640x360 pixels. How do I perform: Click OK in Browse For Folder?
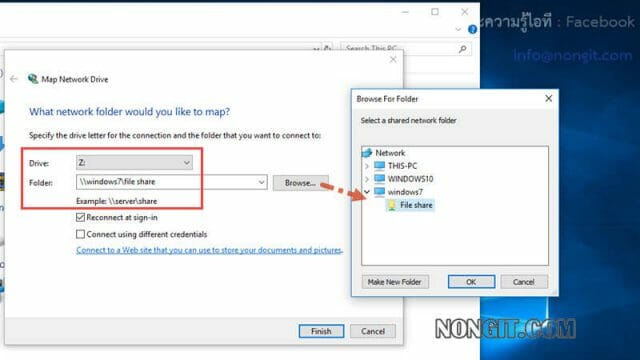(471, 282)
